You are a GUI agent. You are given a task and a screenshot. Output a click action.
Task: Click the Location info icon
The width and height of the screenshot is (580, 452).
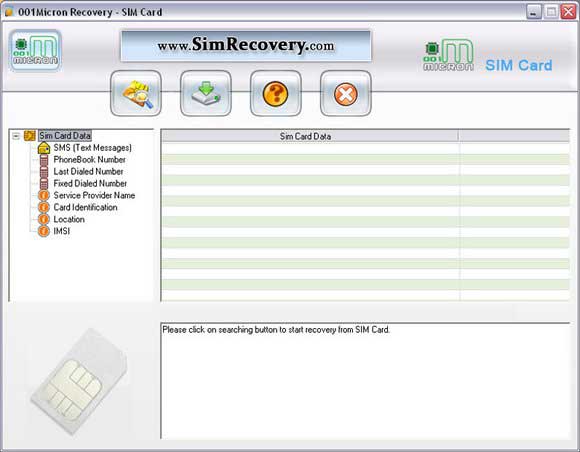pos(44,219)
